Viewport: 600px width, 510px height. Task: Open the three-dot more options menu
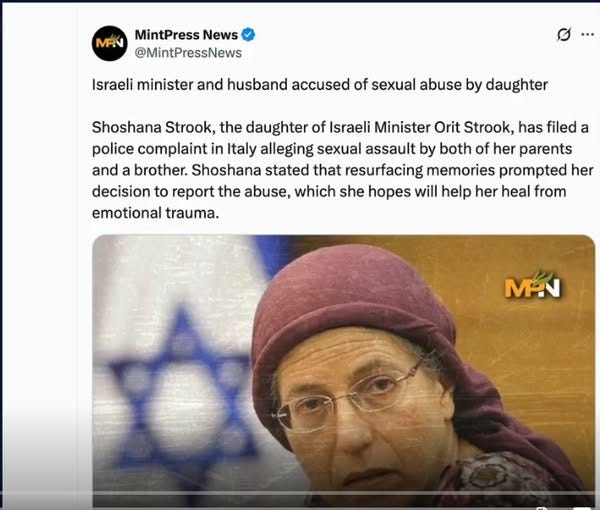point(587,35)
